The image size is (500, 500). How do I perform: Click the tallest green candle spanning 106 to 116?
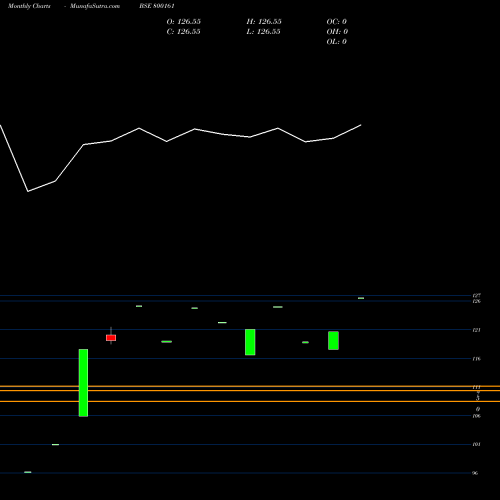pyautogui.click(x=83, y=383)
